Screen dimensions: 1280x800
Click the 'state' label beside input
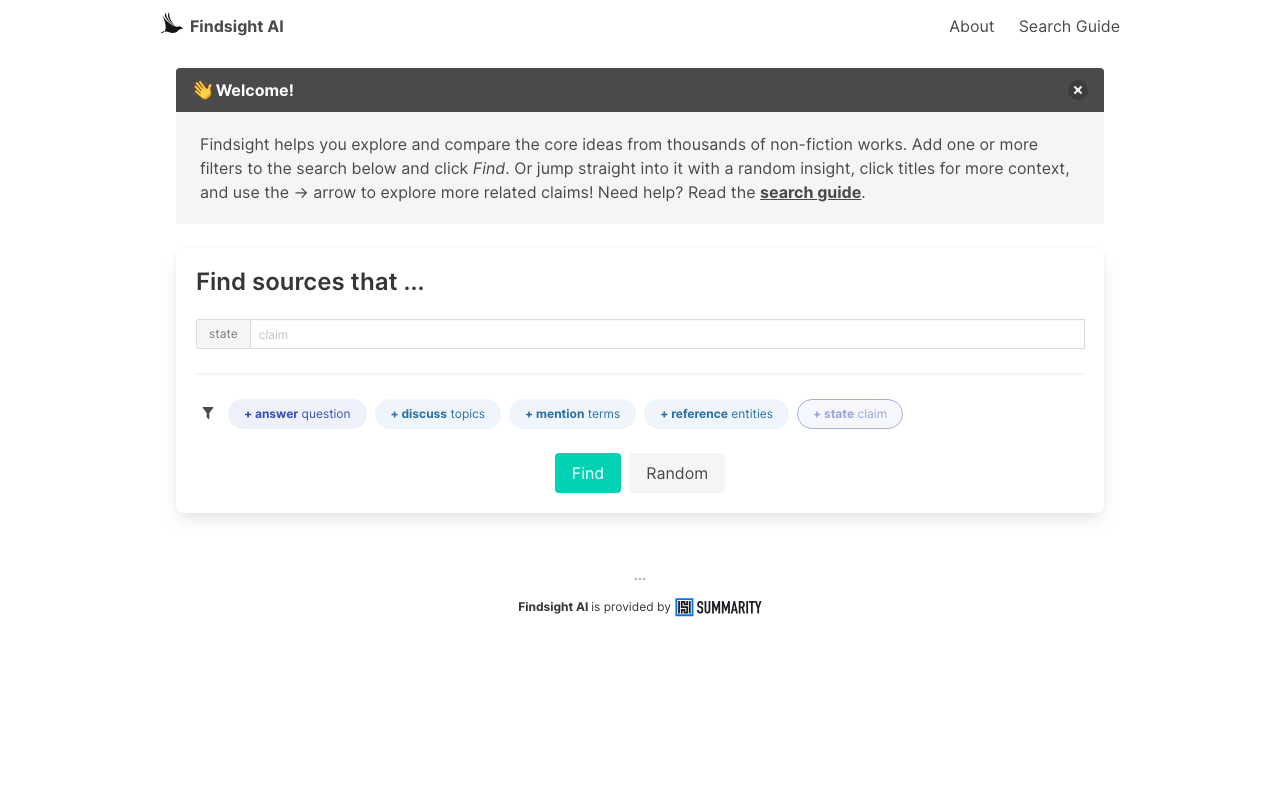pos(223,334)
